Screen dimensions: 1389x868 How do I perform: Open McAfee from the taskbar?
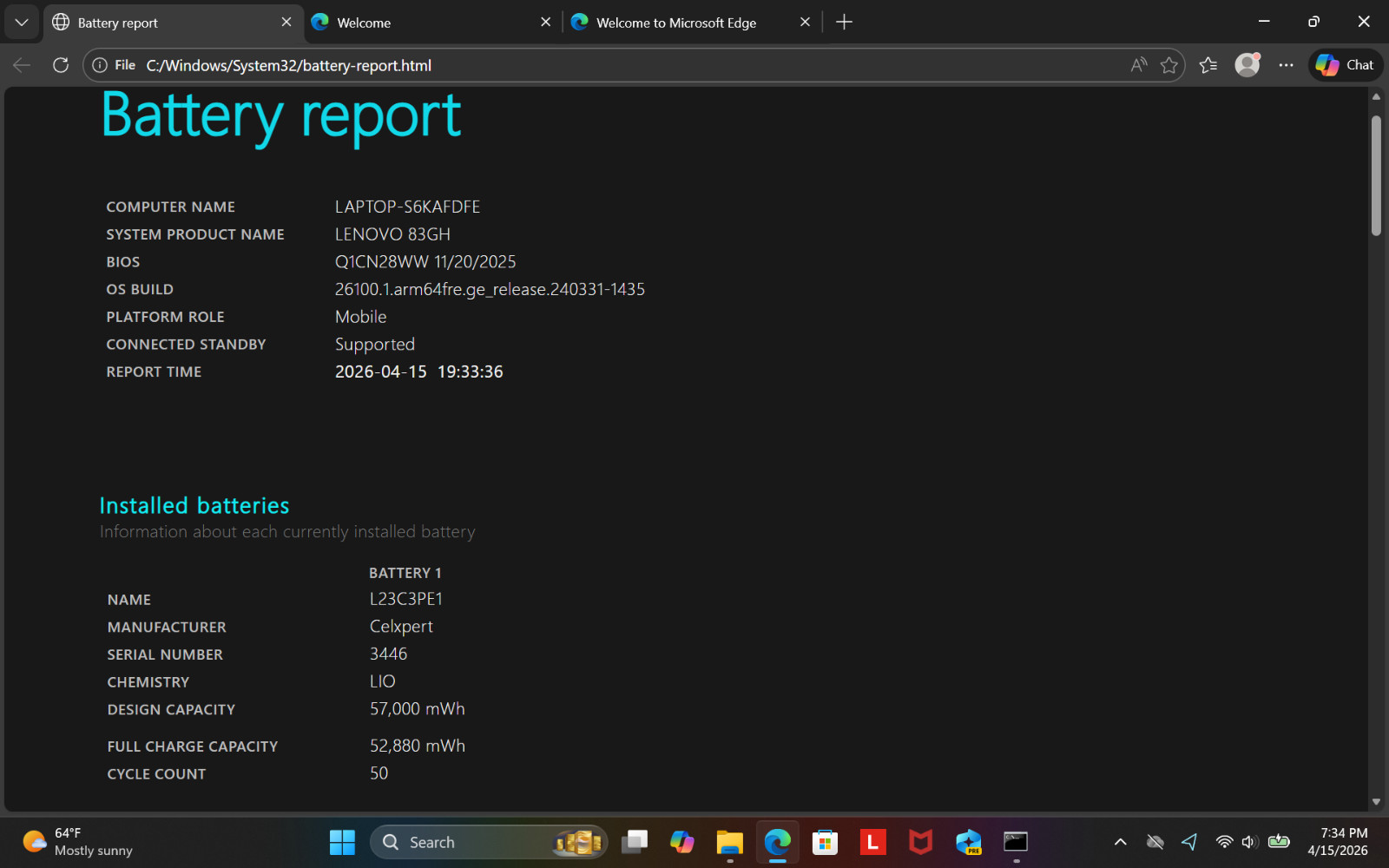pyautogui.click(x=920, y=842)
